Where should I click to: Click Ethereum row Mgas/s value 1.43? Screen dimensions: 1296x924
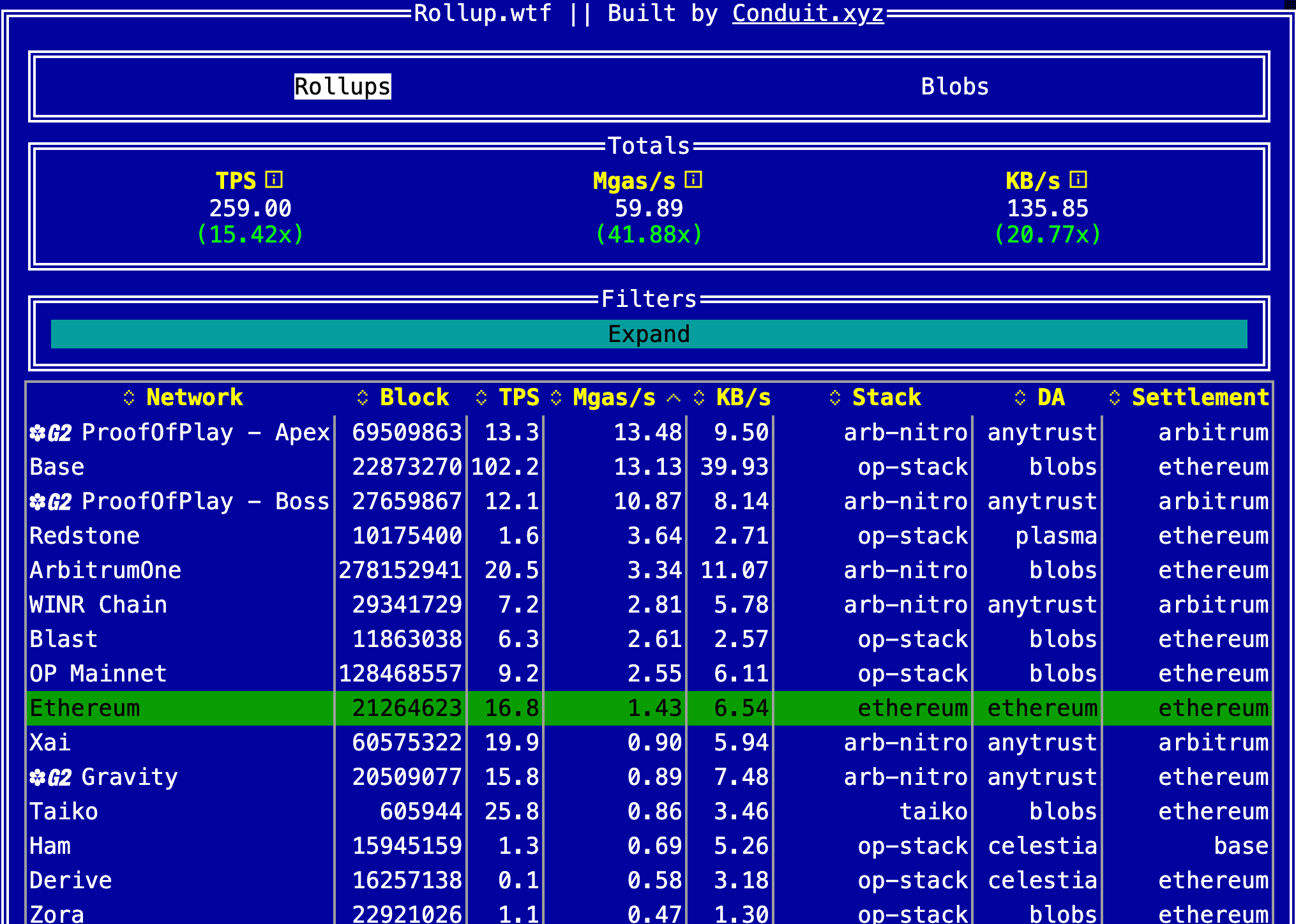point(654,708)
